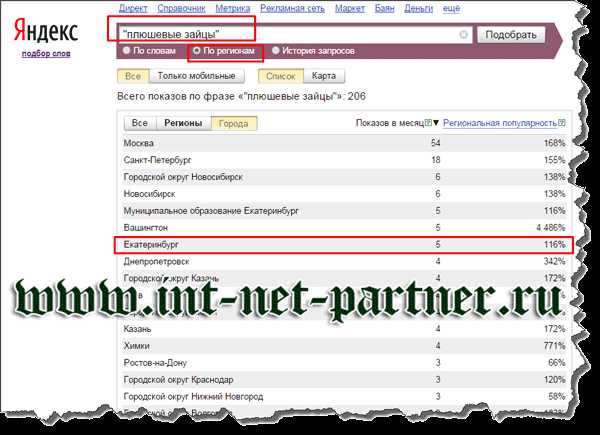Click the Подобрать button

(511, 35)
